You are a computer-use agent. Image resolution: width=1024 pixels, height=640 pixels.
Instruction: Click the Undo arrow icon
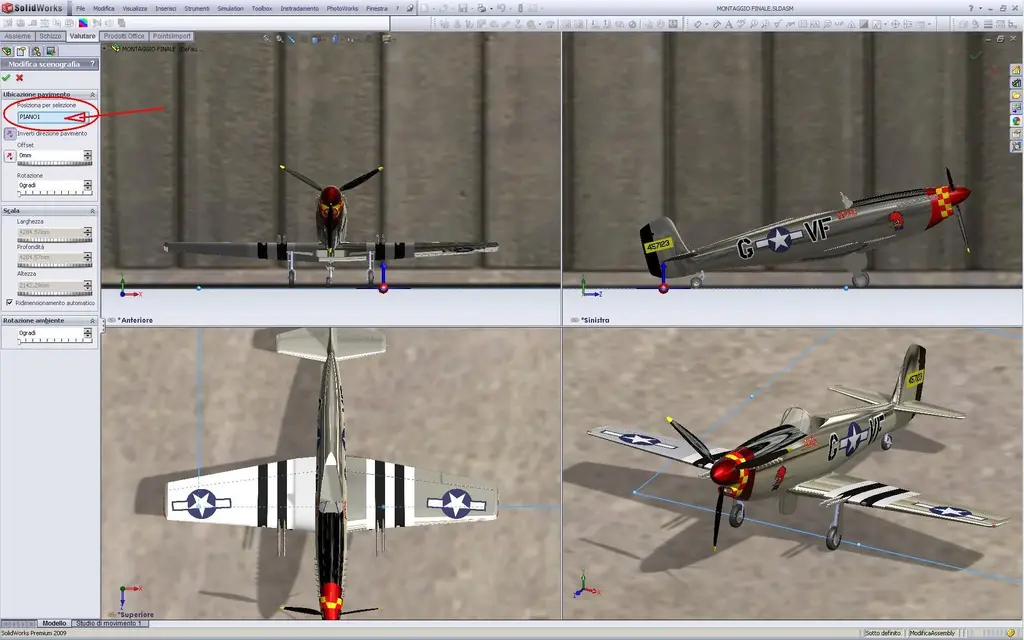click(x=501, y=8)
